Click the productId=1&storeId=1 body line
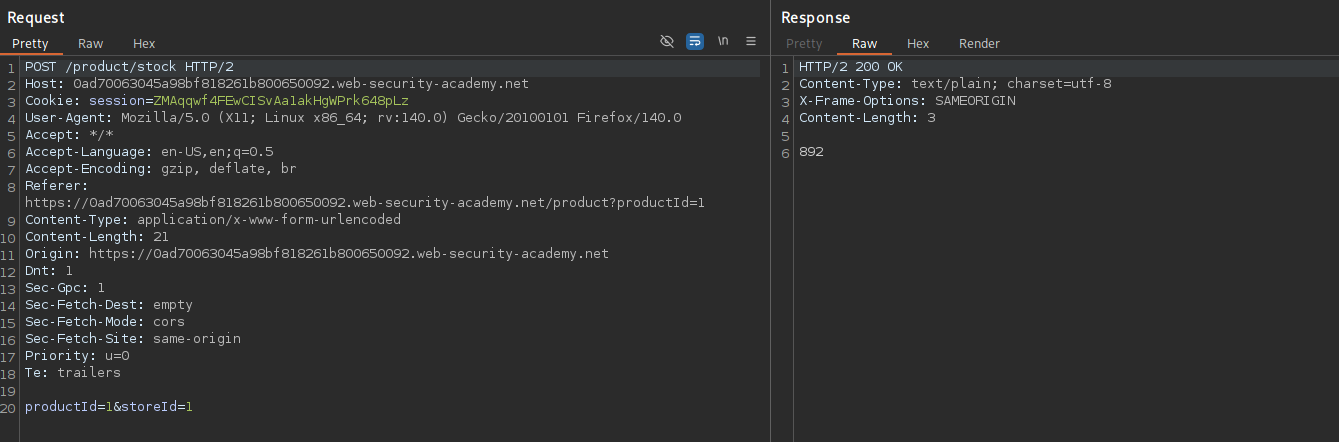Image resolution: width=1339 pixels, height=442 pixels. (109, 407)
